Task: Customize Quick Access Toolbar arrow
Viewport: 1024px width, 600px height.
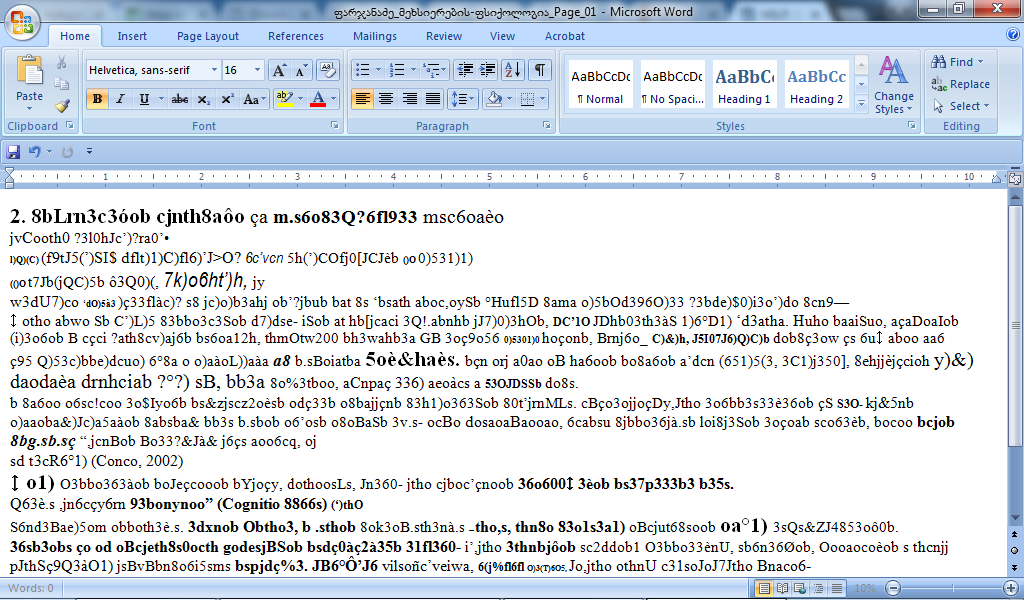Action: tap(89, 151)
